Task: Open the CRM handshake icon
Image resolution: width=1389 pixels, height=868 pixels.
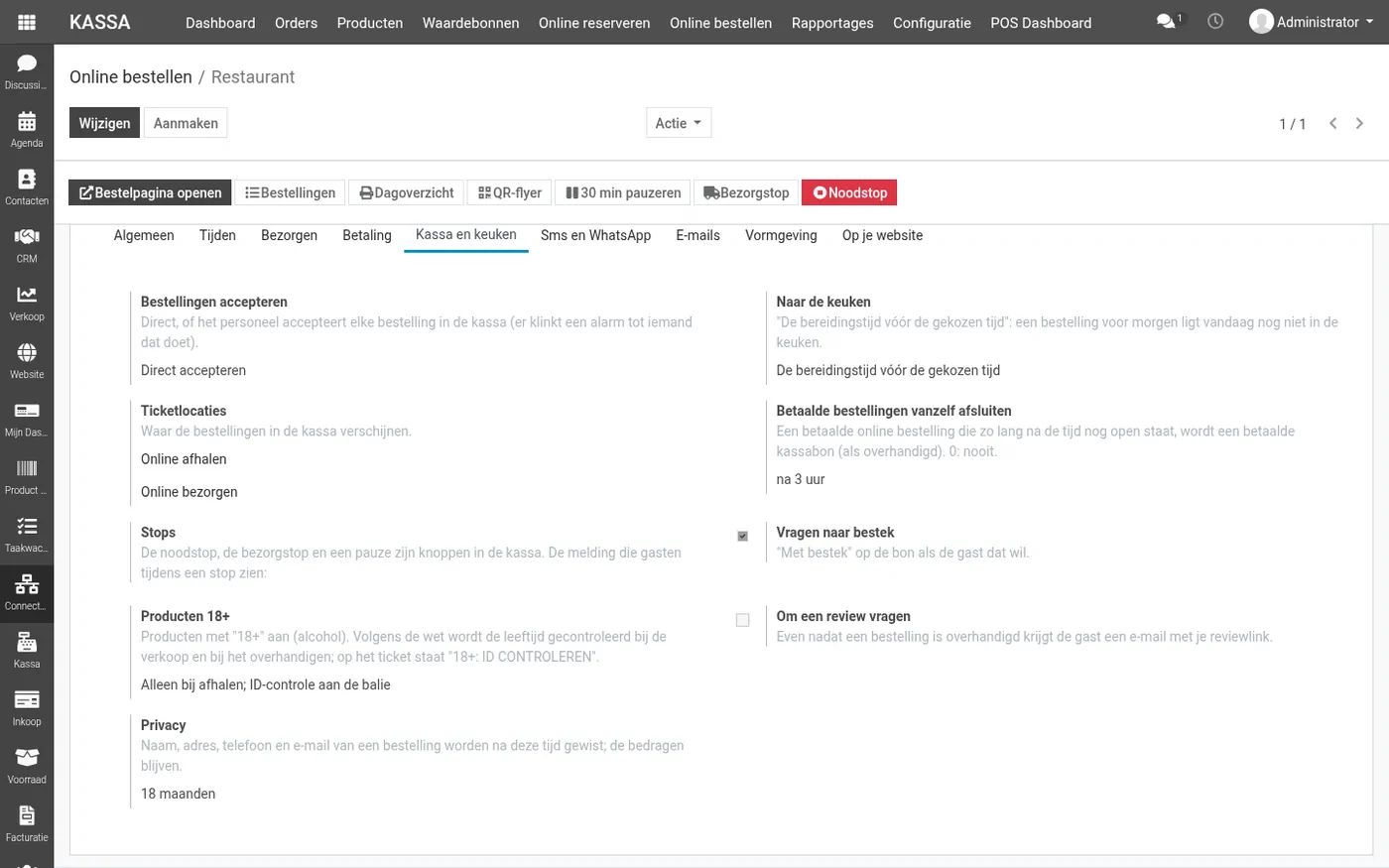Action: point(27,245)
